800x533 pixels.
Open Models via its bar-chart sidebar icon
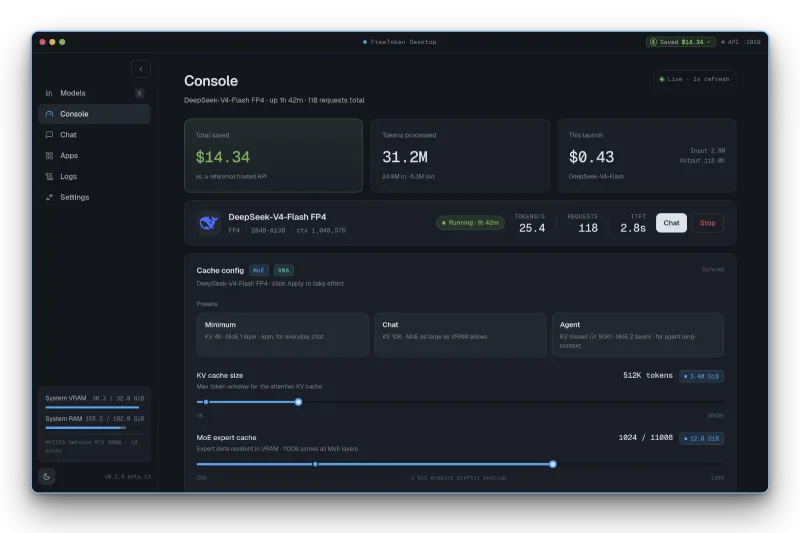(x=49, y=93)
